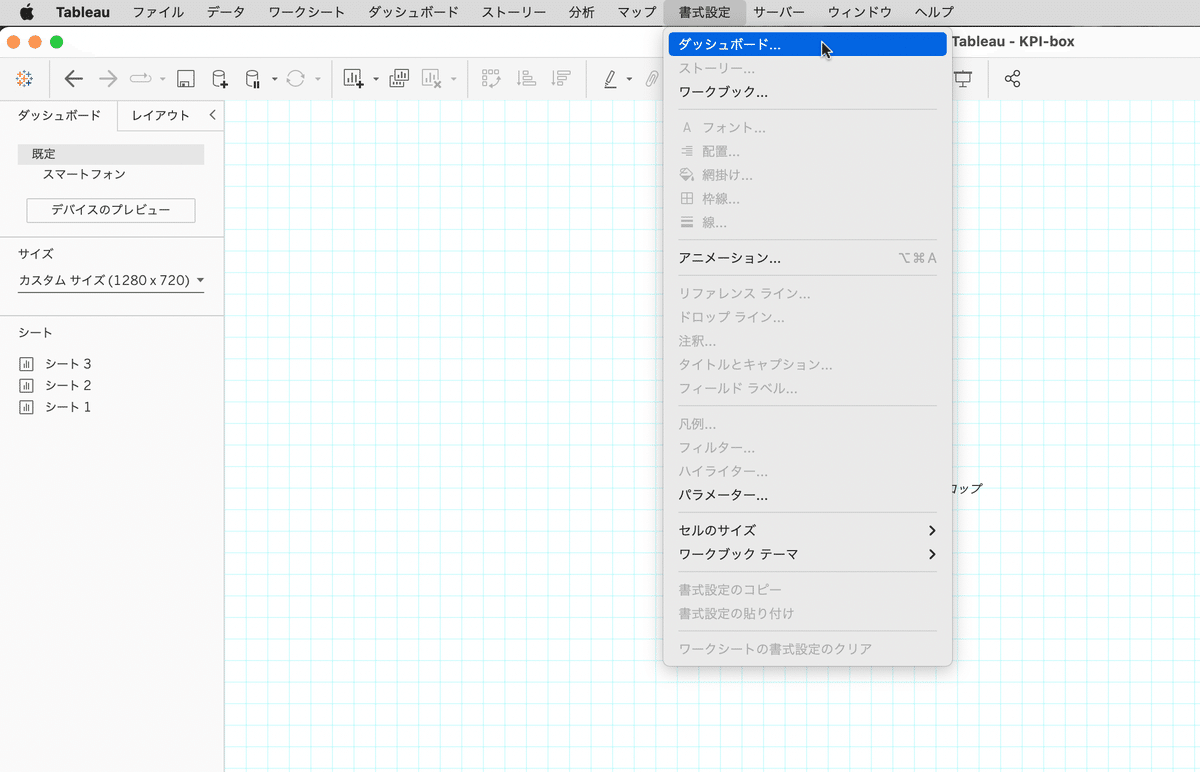Click the share workbook icon
The width and height of the screenshot is (1200, 772).
pos(1012,79)
